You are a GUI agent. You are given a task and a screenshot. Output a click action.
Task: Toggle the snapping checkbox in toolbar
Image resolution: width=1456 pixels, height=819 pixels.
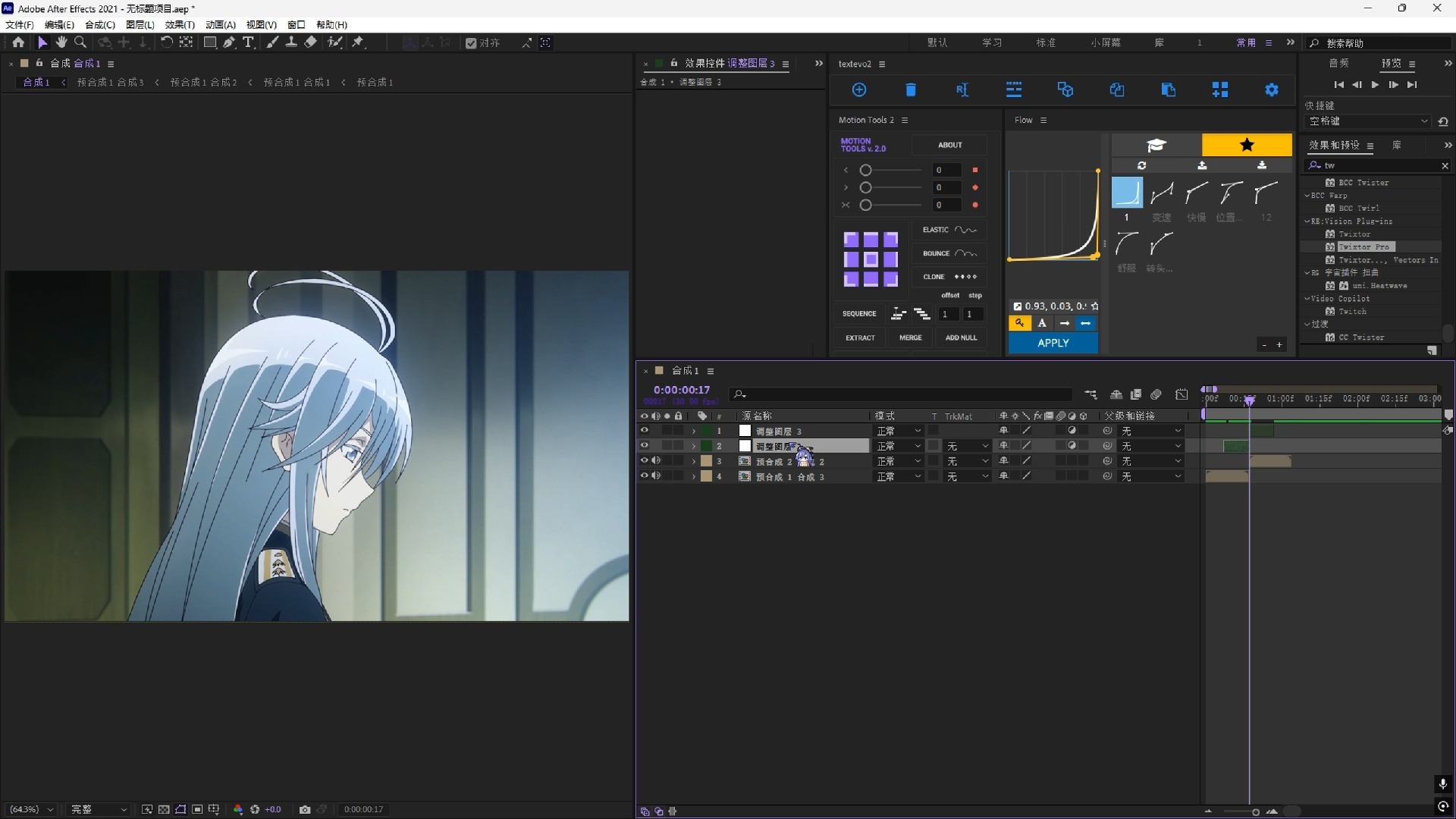coord(471,43)
